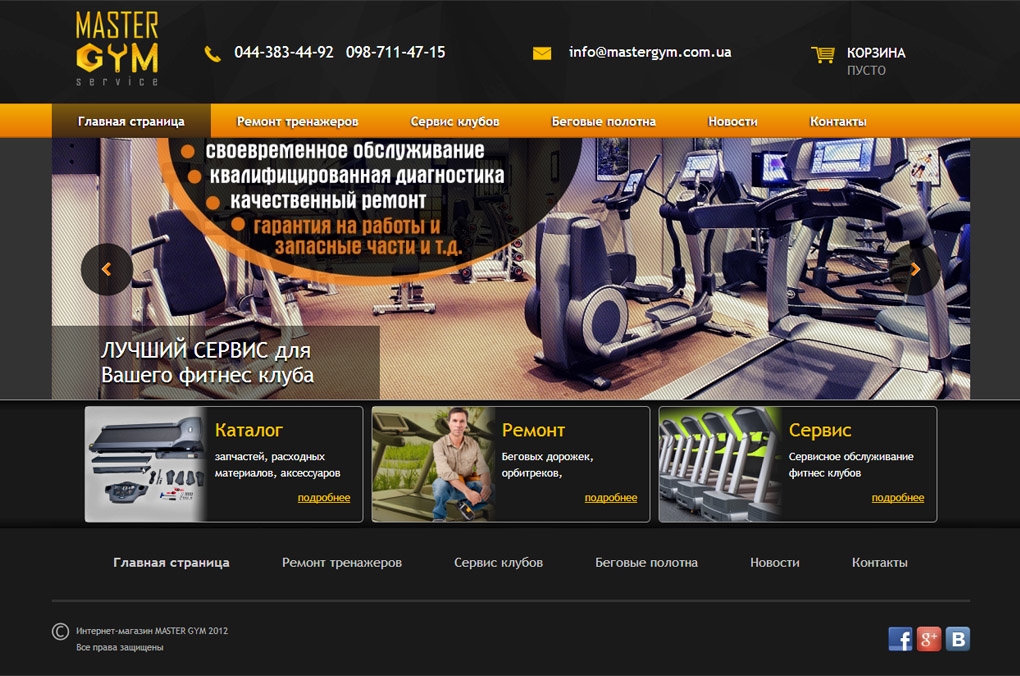
Task: Click info@mastergym.com.ua email address
Action: [x=650, y=52]
